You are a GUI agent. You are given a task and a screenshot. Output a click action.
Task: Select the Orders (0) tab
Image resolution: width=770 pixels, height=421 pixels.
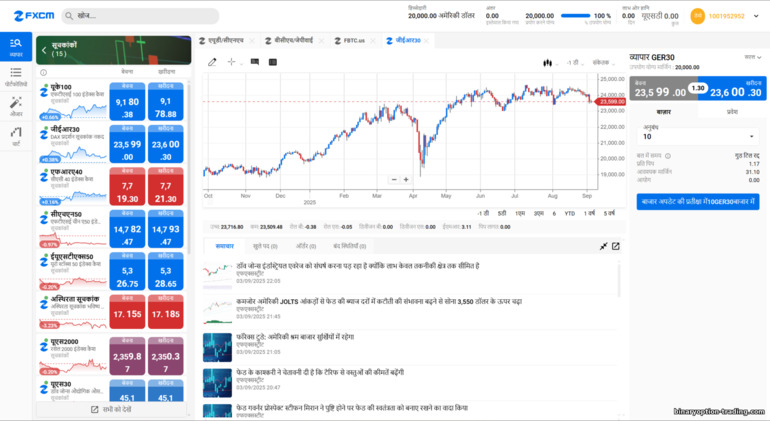coord(306,246)
